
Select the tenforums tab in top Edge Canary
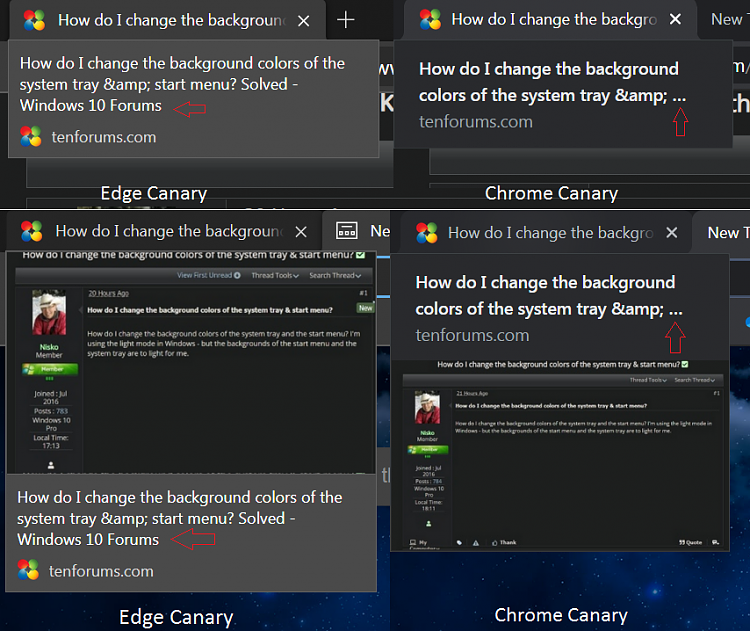click(x=167, y=20)
